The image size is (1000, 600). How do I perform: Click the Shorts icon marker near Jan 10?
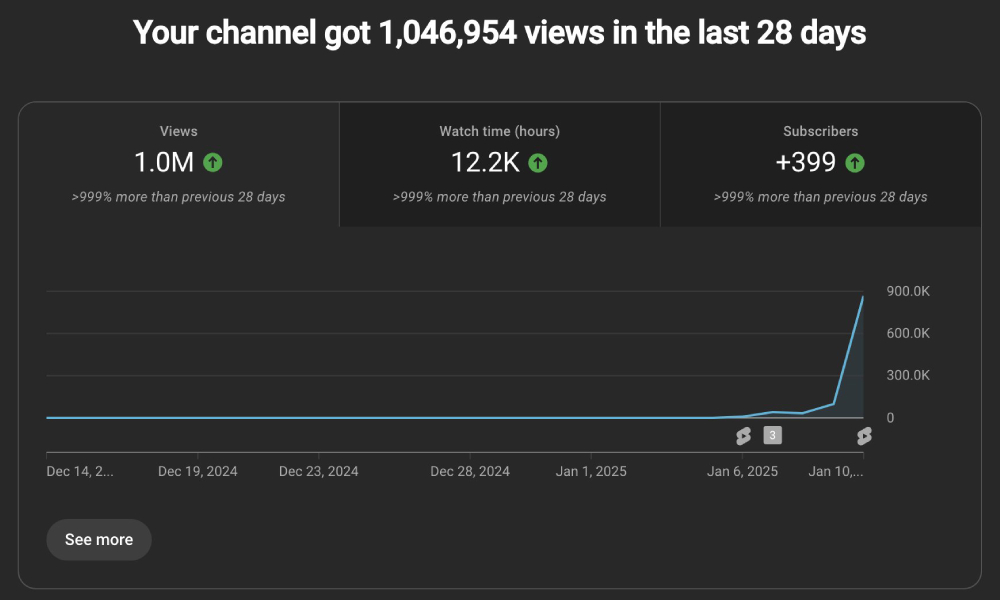tap(864, 436)
